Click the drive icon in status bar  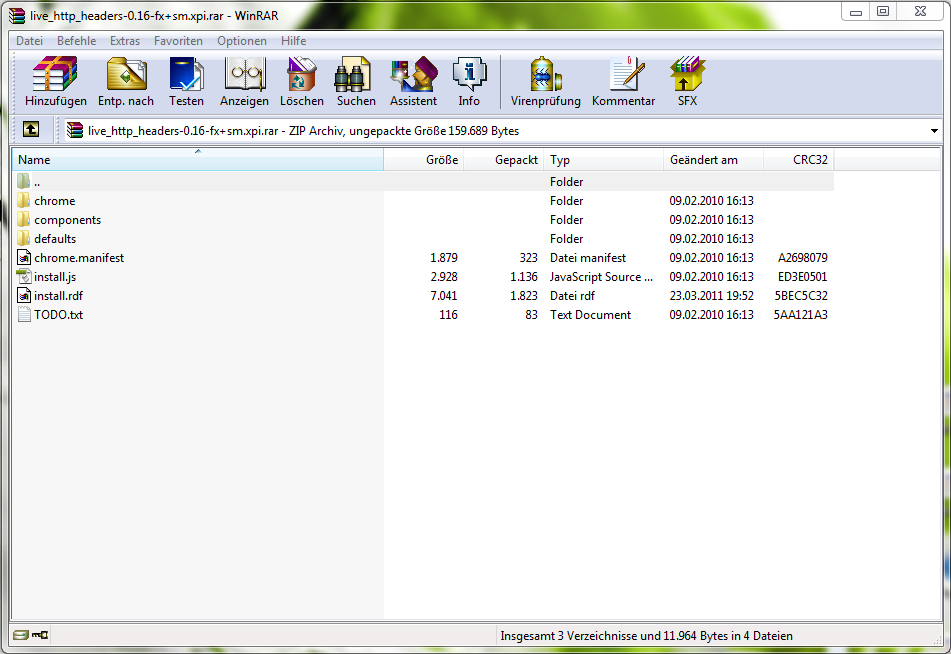pyautogui.click(x=21, y=635)
